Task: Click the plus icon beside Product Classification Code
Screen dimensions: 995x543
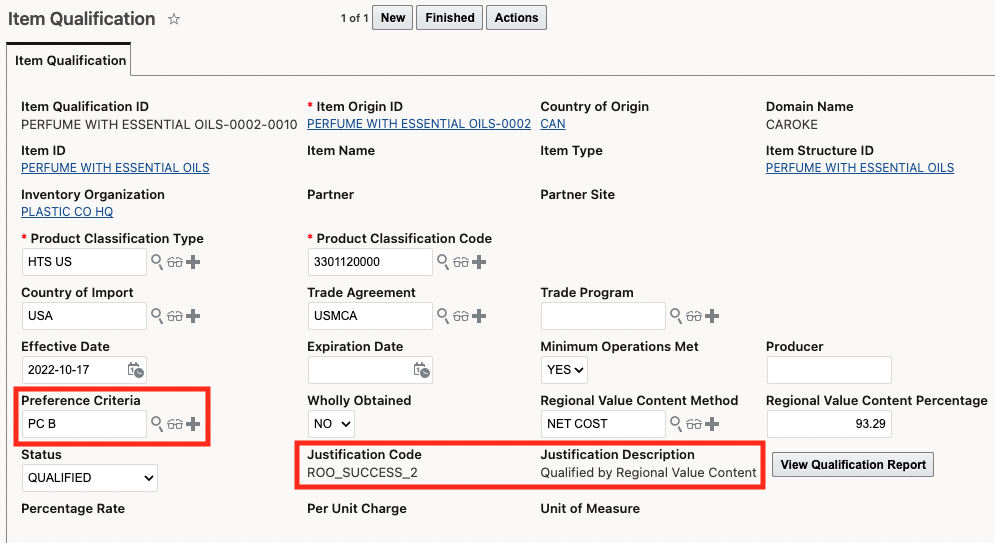Action: [479, 262]
